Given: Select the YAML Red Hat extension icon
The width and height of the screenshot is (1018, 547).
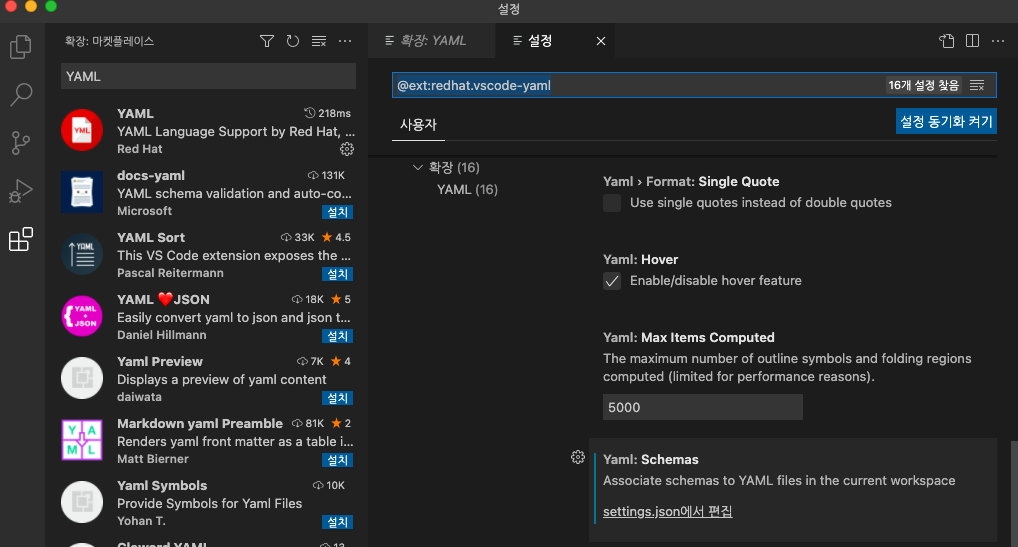Looking at the screenshot, I should click(x=82, y=130).
